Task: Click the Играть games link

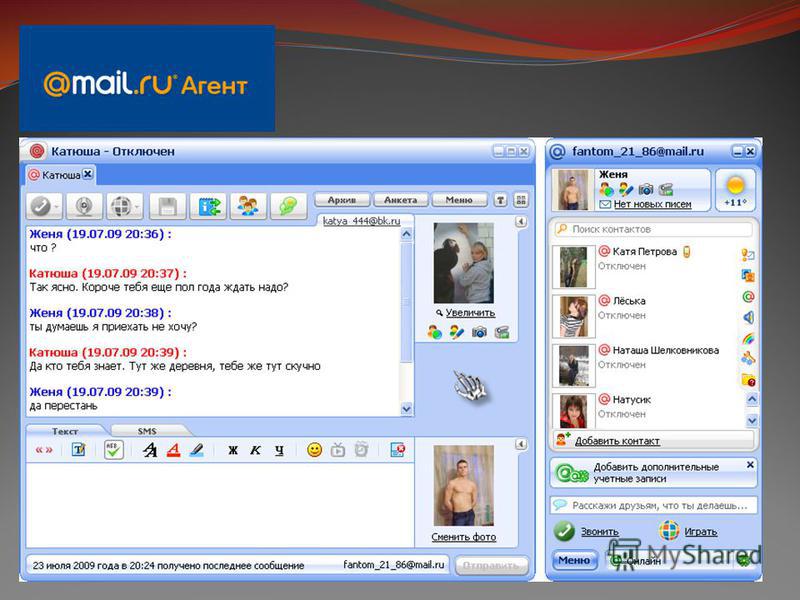Action: coord(701,532)
